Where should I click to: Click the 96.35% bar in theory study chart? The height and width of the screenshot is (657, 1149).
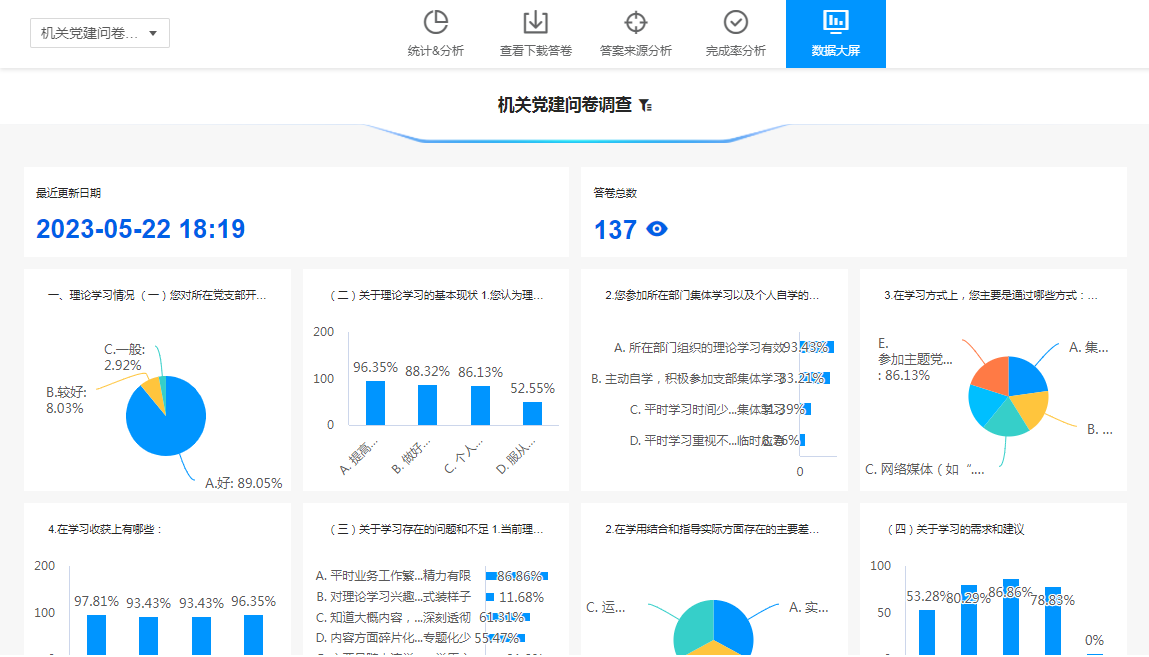(375, 403)
